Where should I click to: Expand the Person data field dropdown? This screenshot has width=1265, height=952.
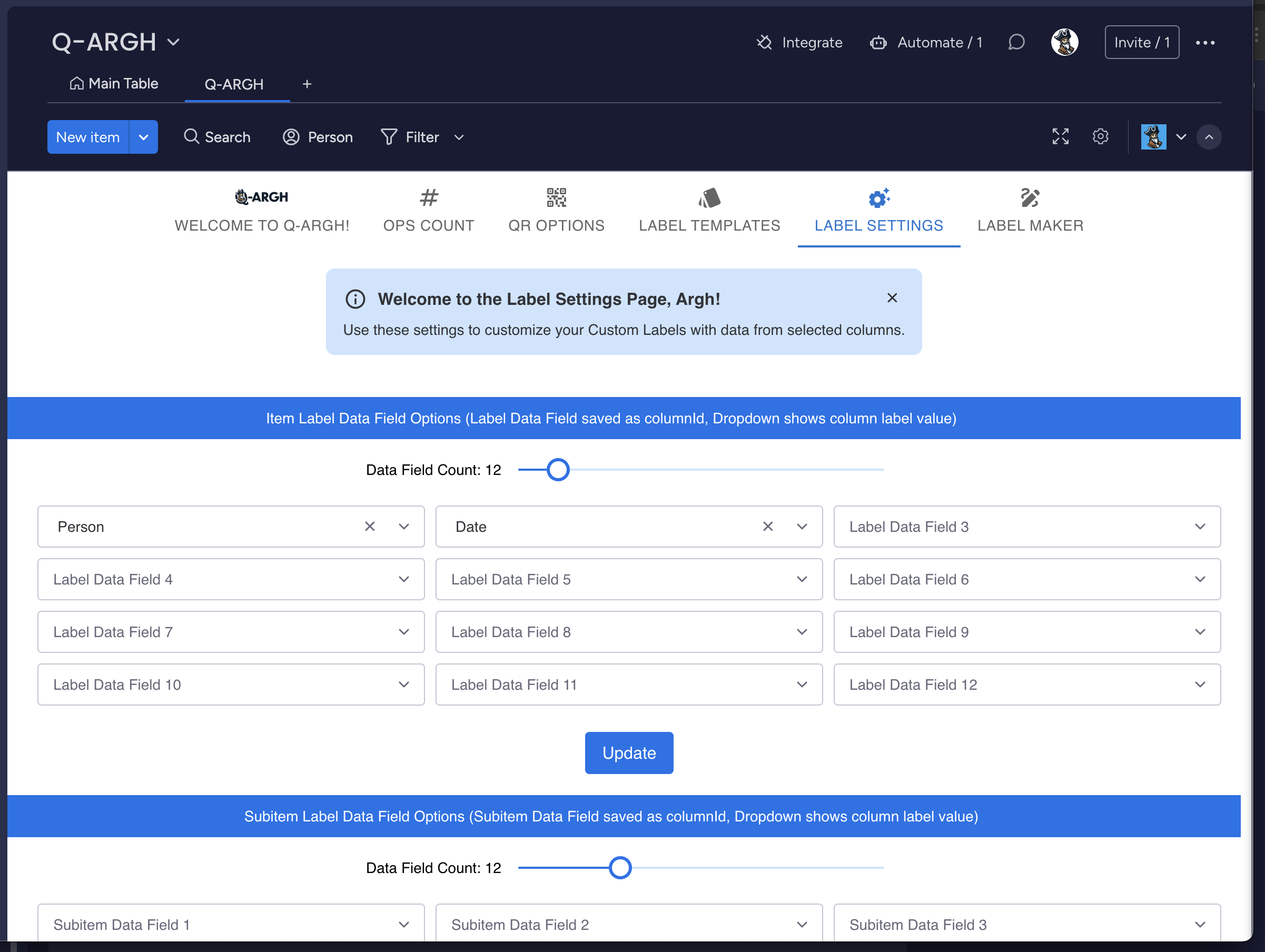(x=404, y=527)
